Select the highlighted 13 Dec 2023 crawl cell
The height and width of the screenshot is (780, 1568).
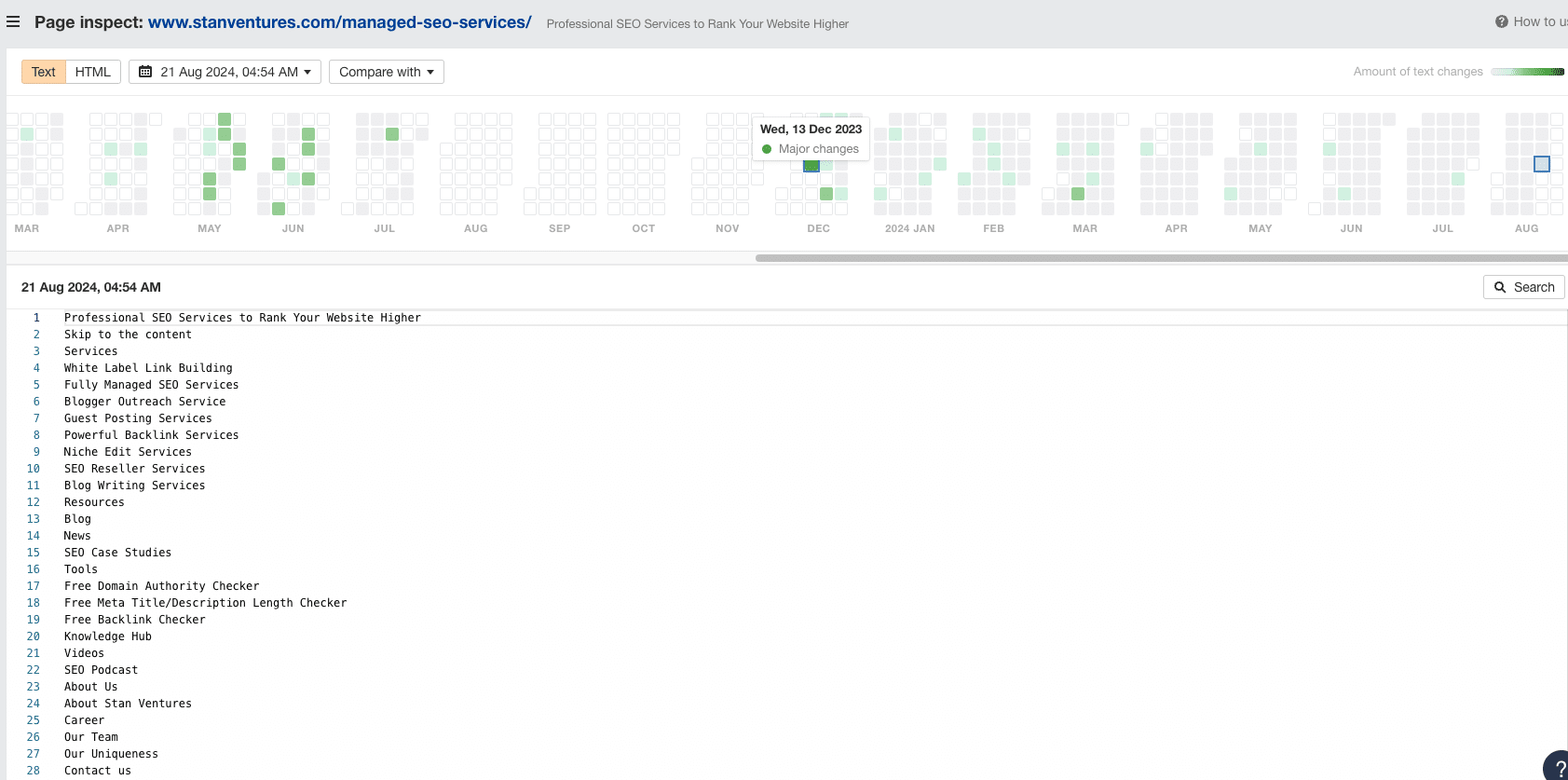click(x=811, y=165)
